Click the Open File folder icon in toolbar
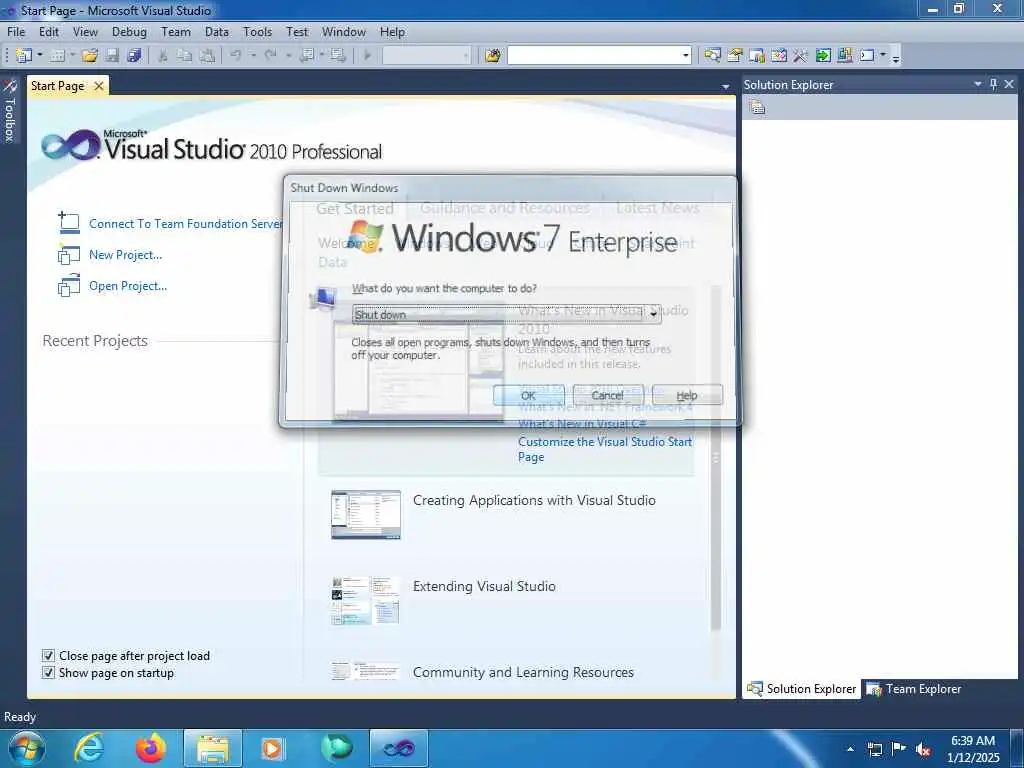Image resolution: width=1024 pixels, height=768 pixels. [90, 56]
